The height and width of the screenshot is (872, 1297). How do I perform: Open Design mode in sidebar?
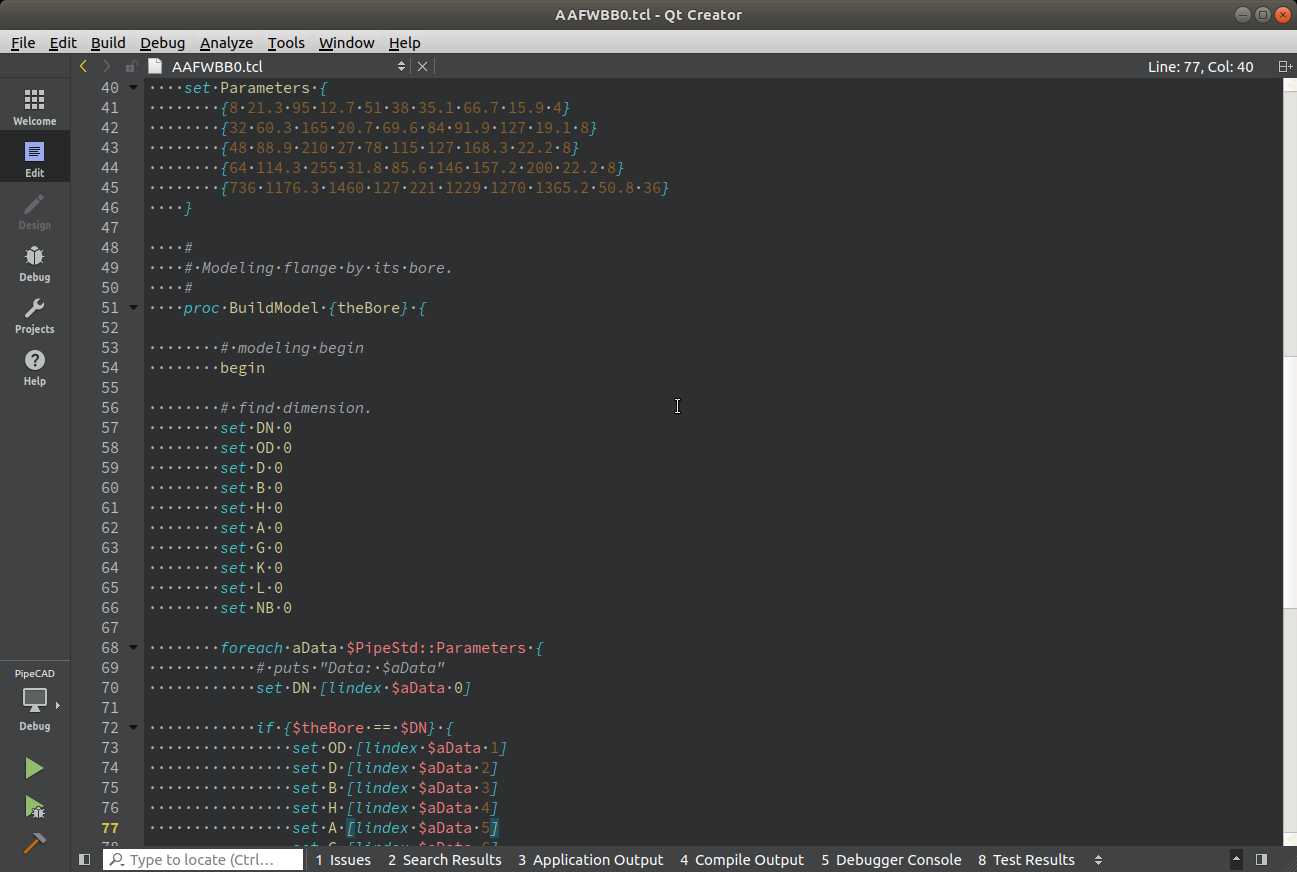tap(35, 211)
